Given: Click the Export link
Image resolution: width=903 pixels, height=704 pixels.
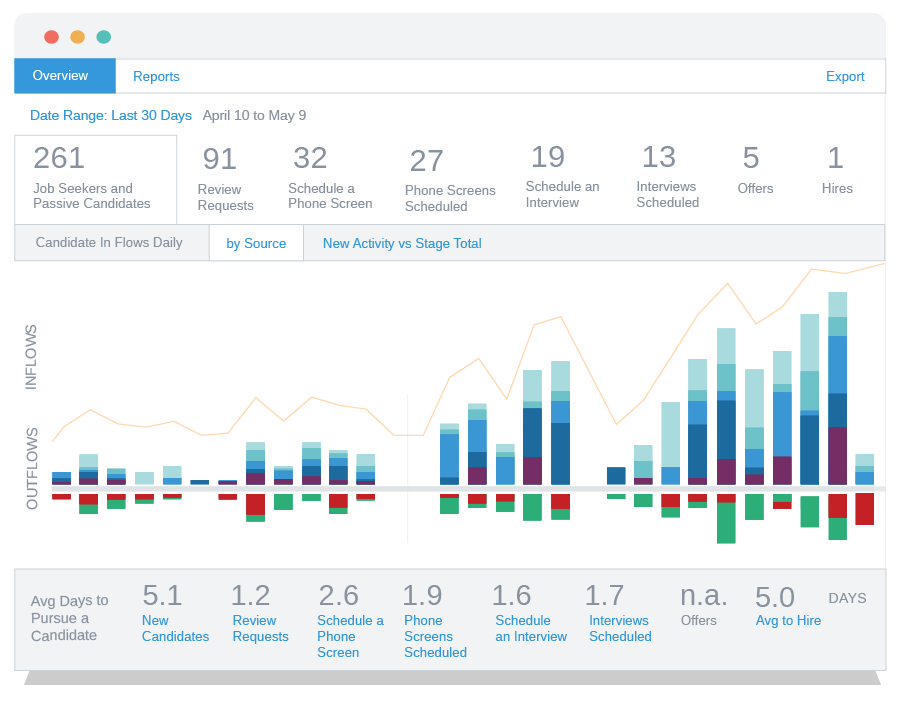Looking at the screenshot, I should click(845, 76).
